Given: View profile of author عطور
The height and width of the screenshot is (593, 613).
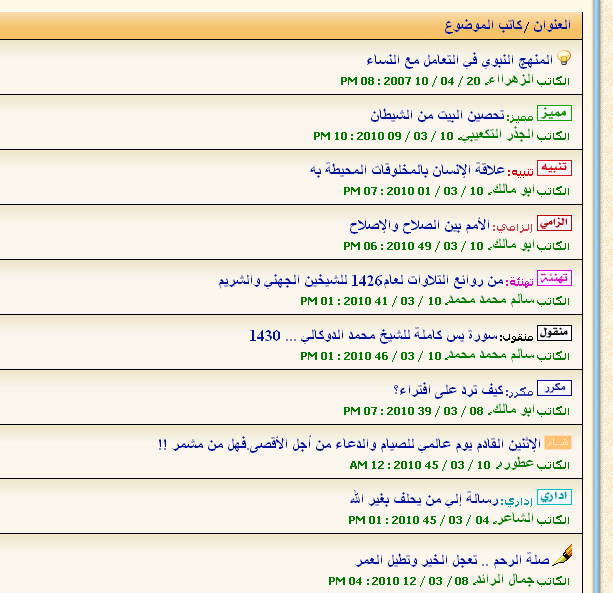Looking at the screenshot, I should 515,464.
